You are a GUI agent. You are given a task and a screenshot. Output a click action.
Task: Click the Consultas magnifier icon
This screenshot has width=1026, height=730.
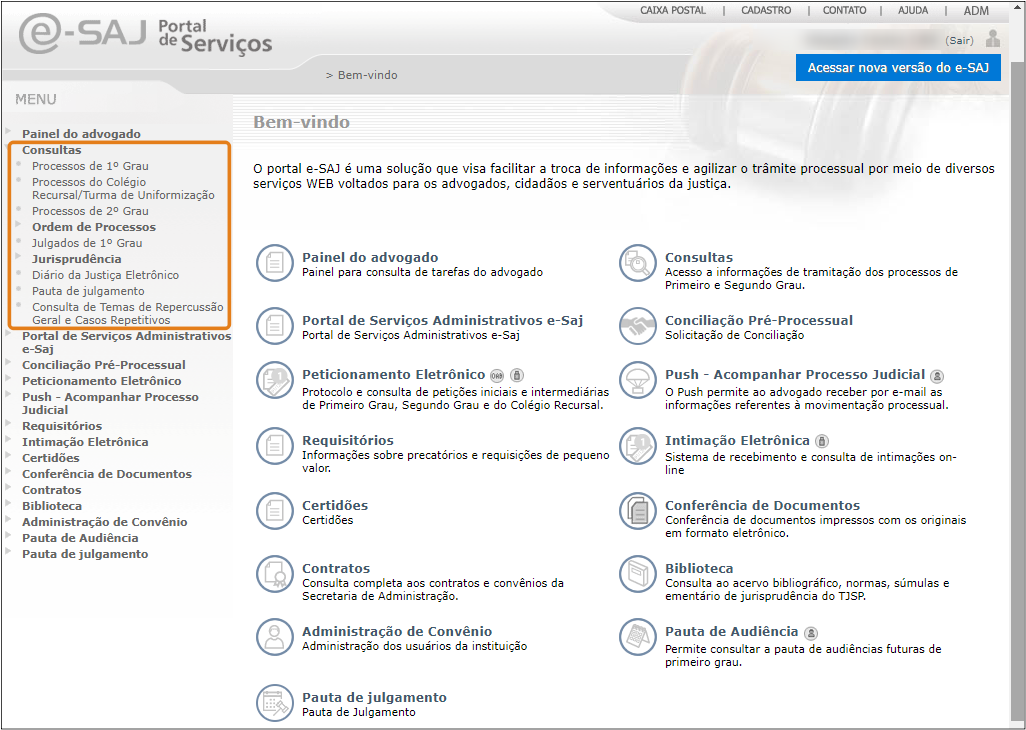tap(635, 263)
